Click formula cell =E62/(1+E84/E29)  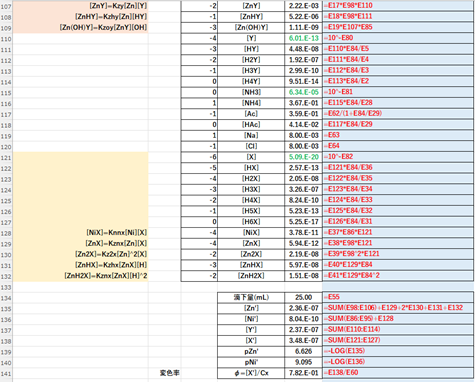398,114
